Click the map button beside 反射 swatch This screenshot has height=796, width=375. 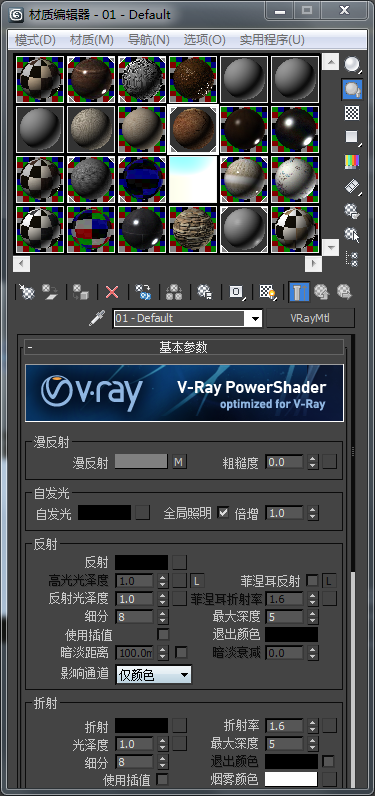click(x=179, y=562)
